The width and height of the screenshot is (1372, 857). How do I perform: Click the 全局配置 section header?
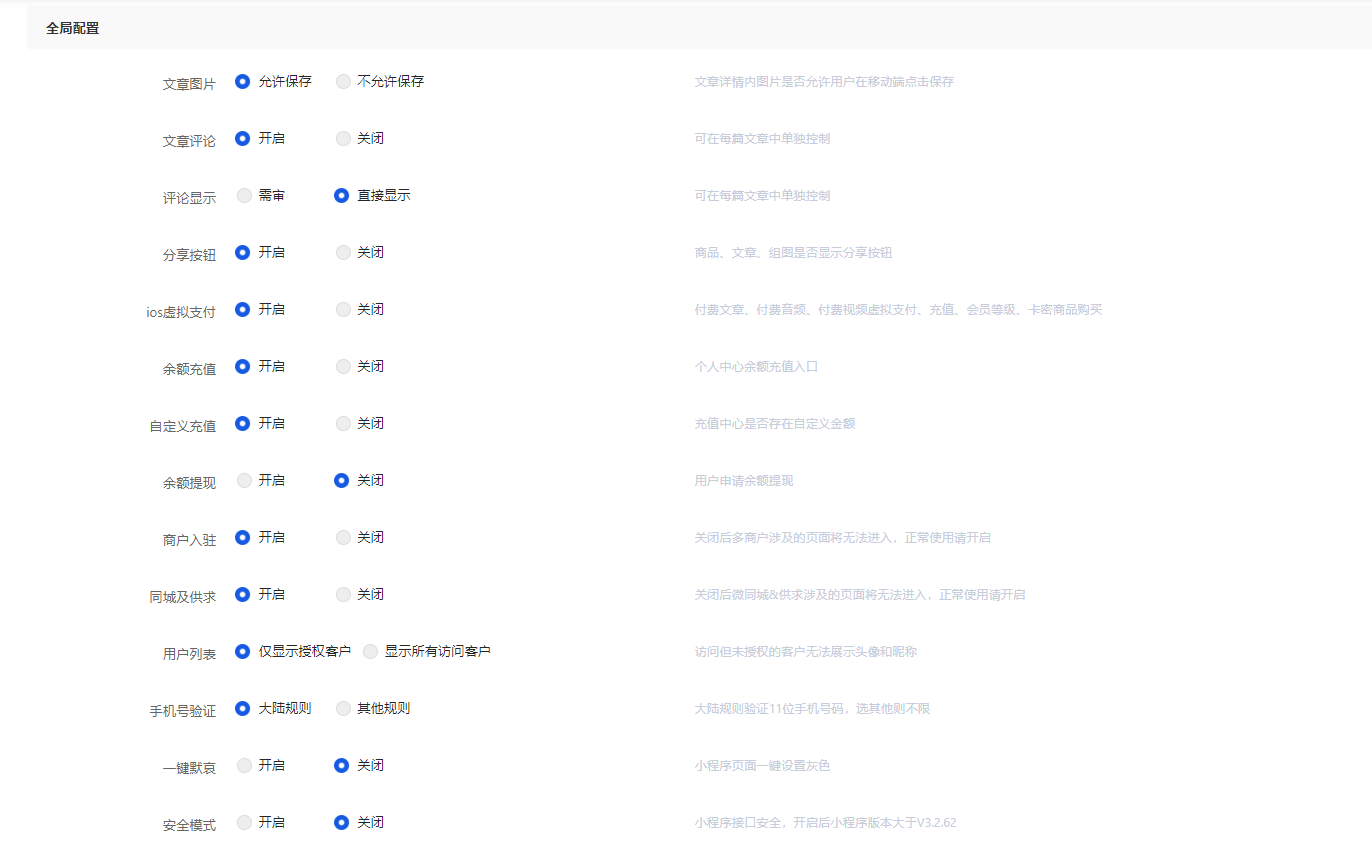73,29
